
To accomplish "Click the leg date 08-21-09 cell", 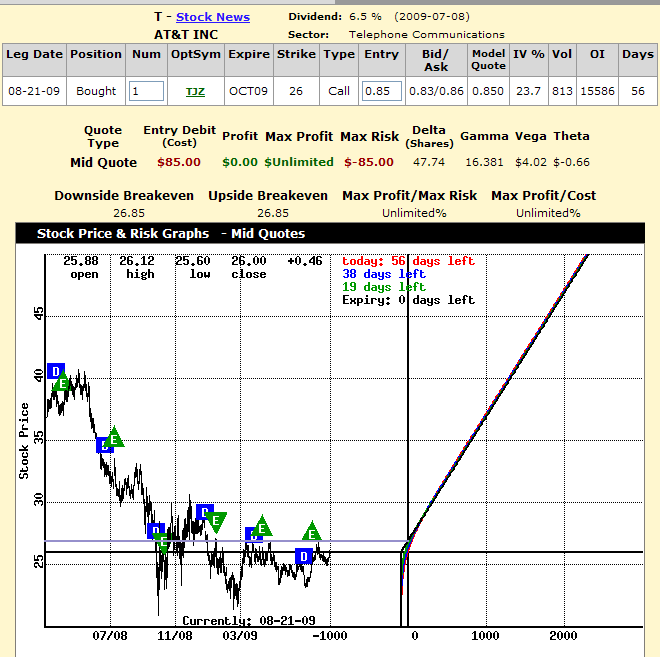I will pos(34,91).
